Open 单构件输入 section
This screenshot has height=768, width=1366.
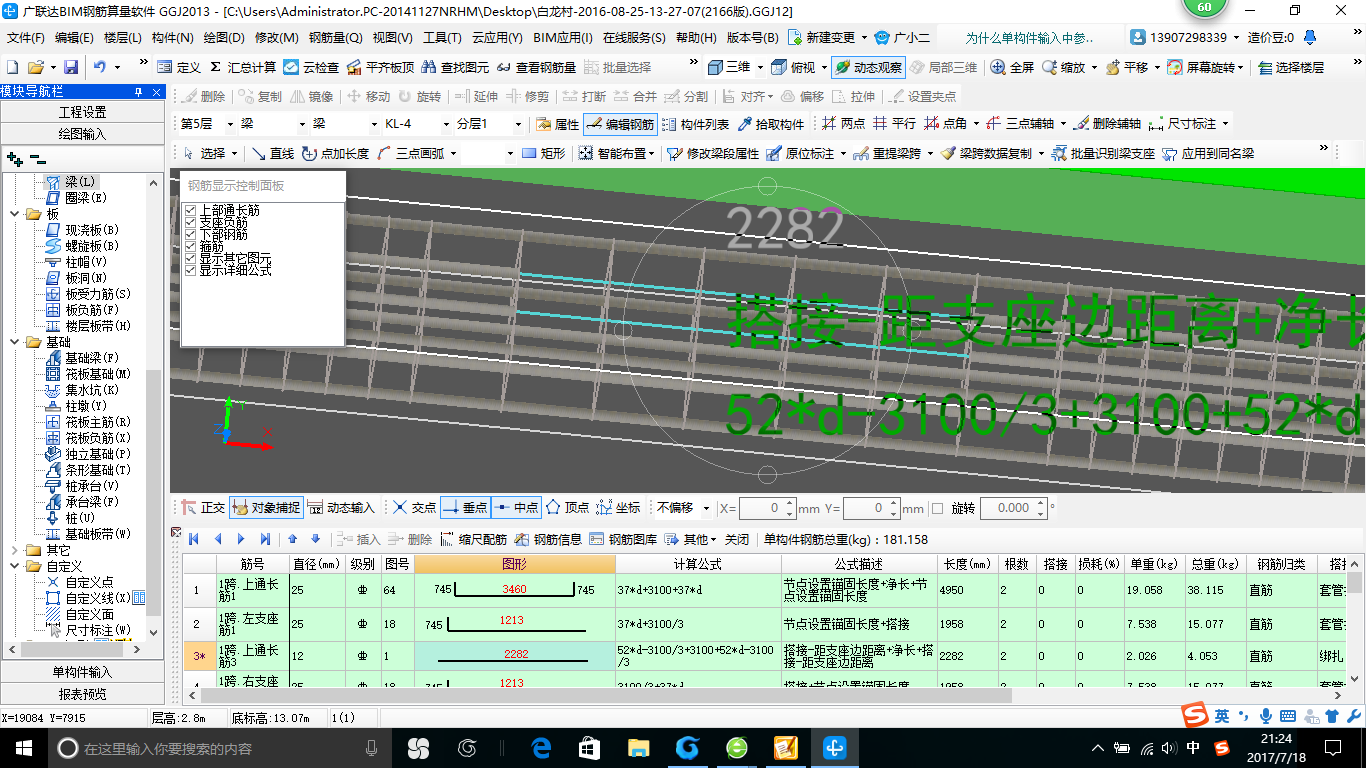coord(82,672)
